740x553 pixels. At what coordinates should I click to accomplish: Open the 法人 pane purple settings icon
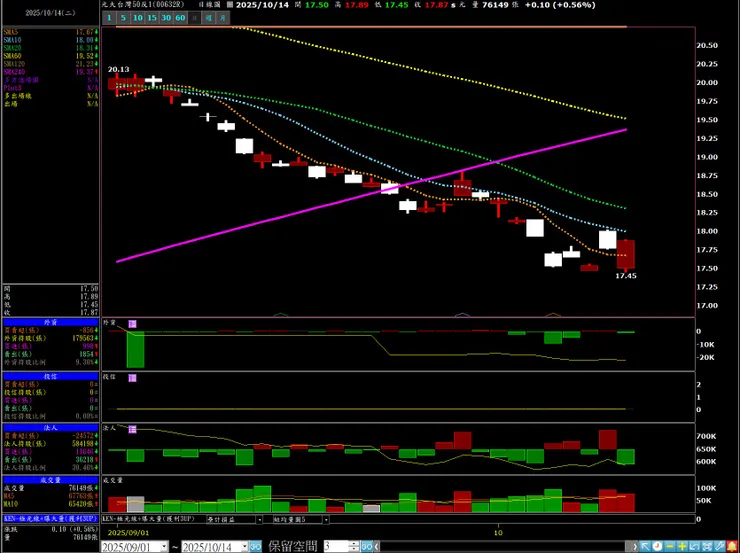tap(133, 429)
